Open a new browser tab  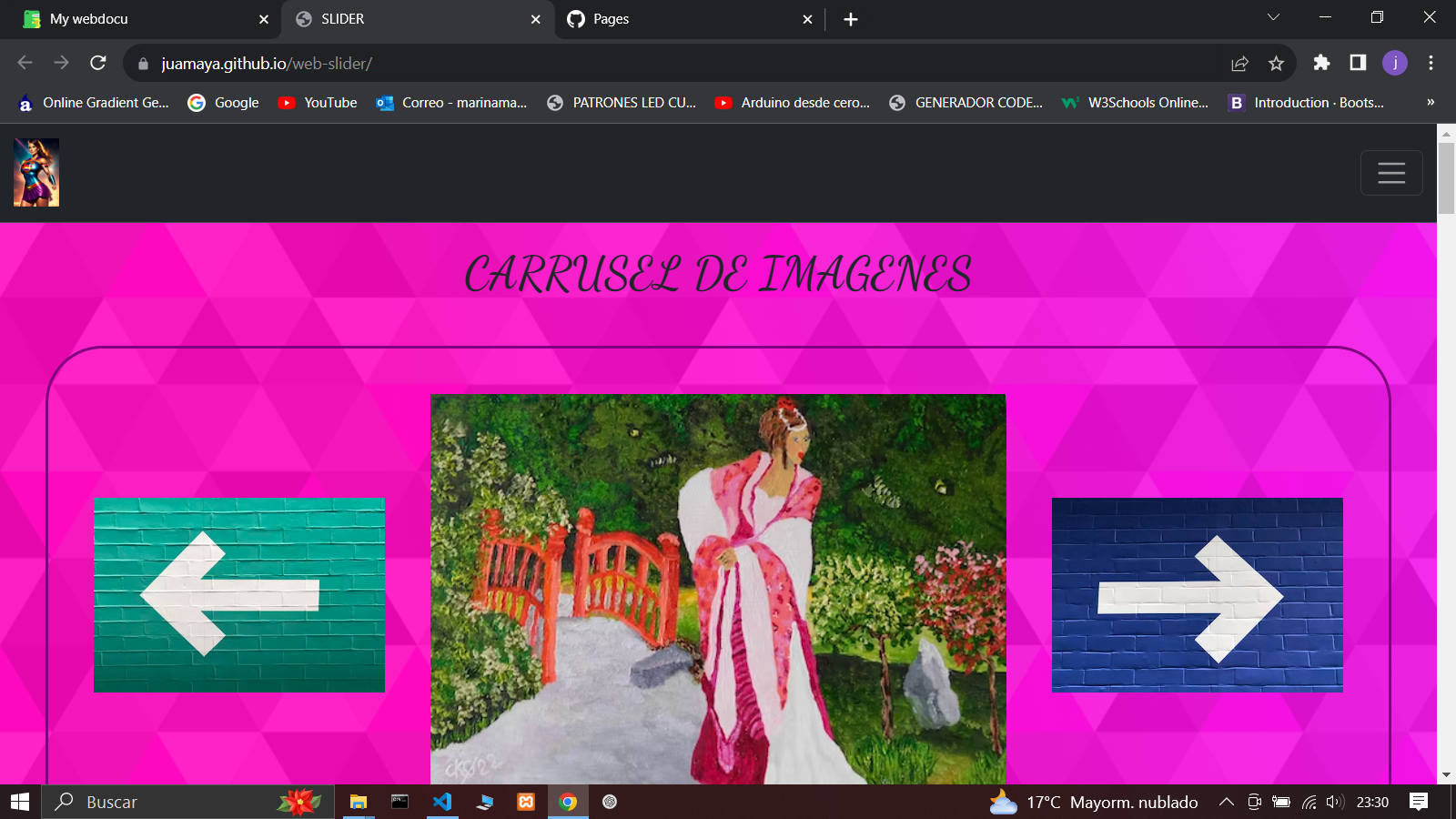point(851,19)
